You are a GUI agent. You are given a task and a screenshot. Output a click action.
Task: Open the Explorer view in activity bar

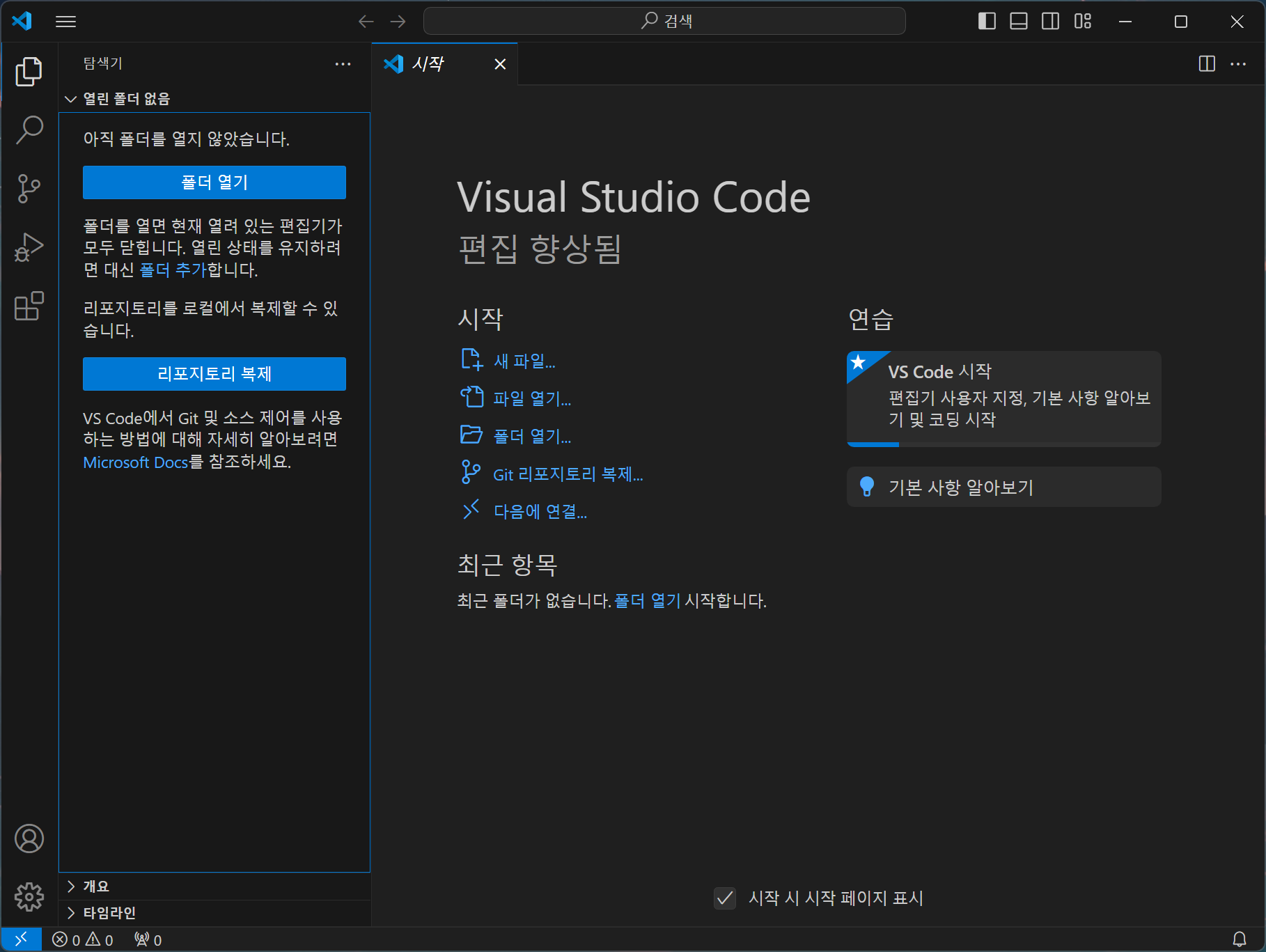(29, 72)
